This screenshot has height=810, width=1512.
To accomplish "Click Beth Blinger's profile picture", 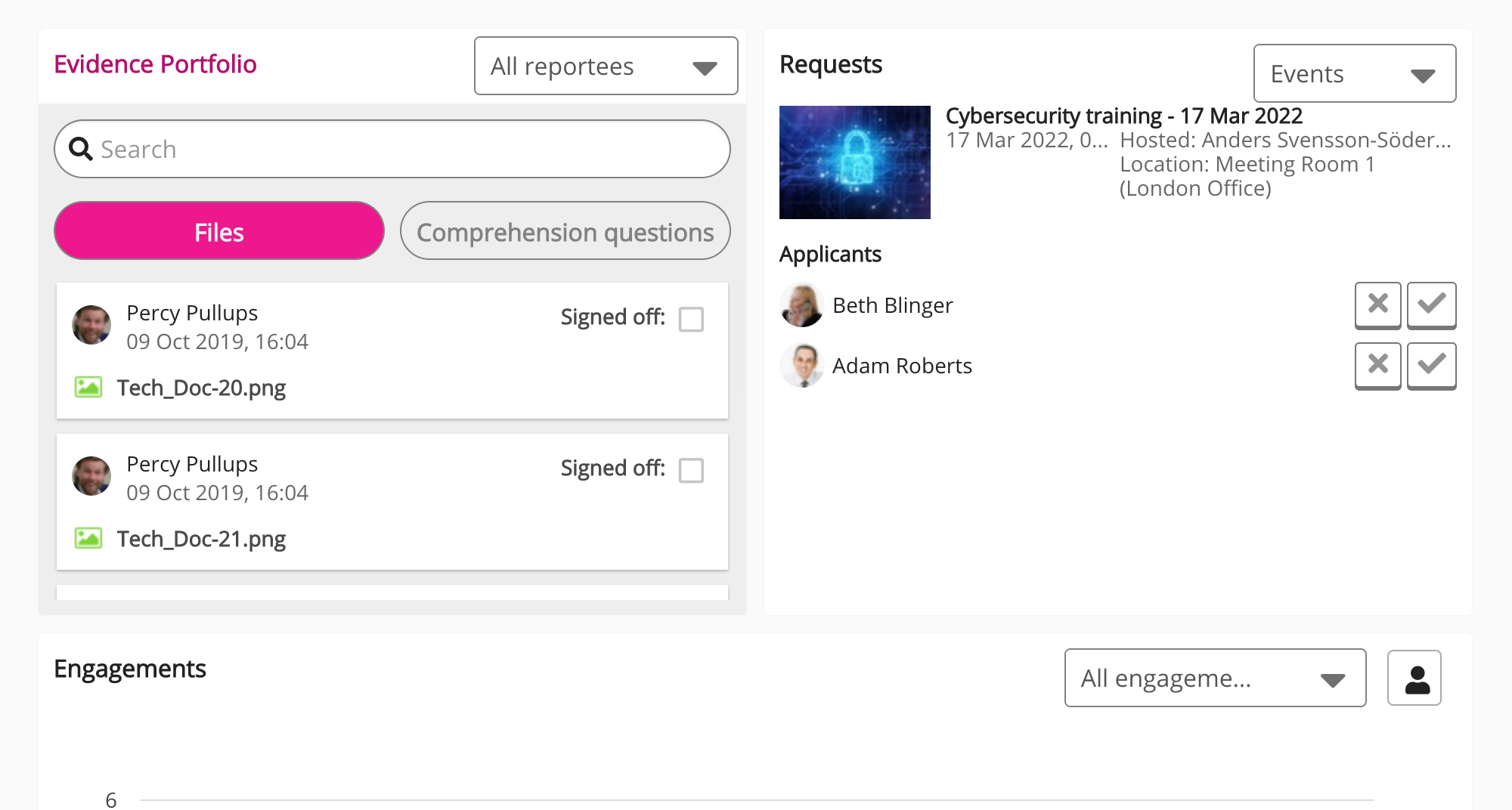I will [x=801, y=305].
